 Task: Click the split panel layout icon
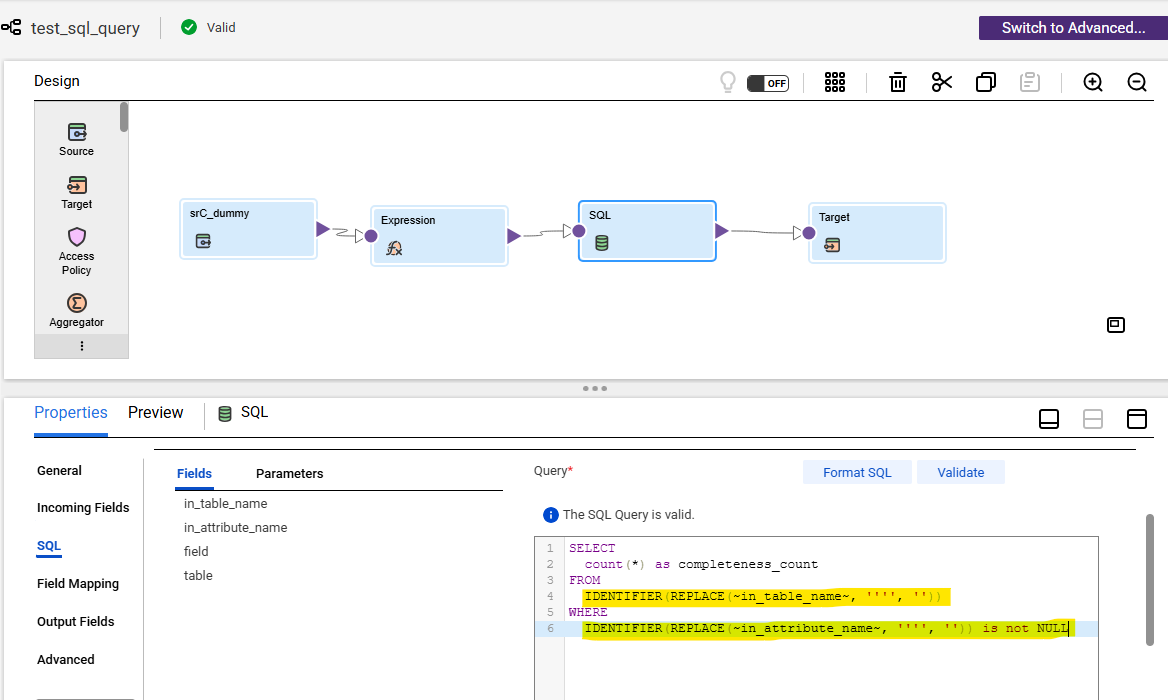pos(1093,419)
